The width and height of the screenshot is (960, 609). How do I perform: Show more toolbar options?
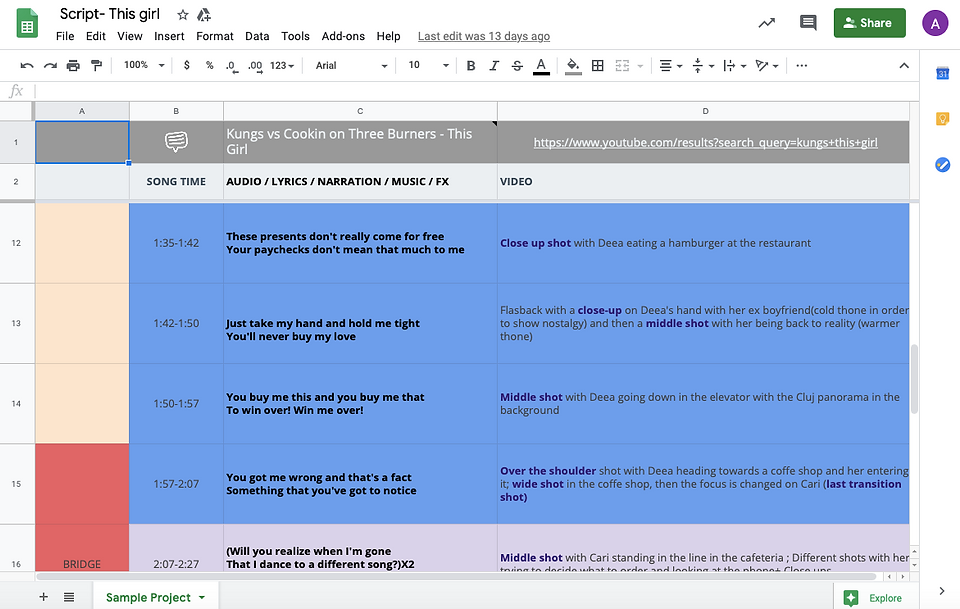click(x=801, y=65)
